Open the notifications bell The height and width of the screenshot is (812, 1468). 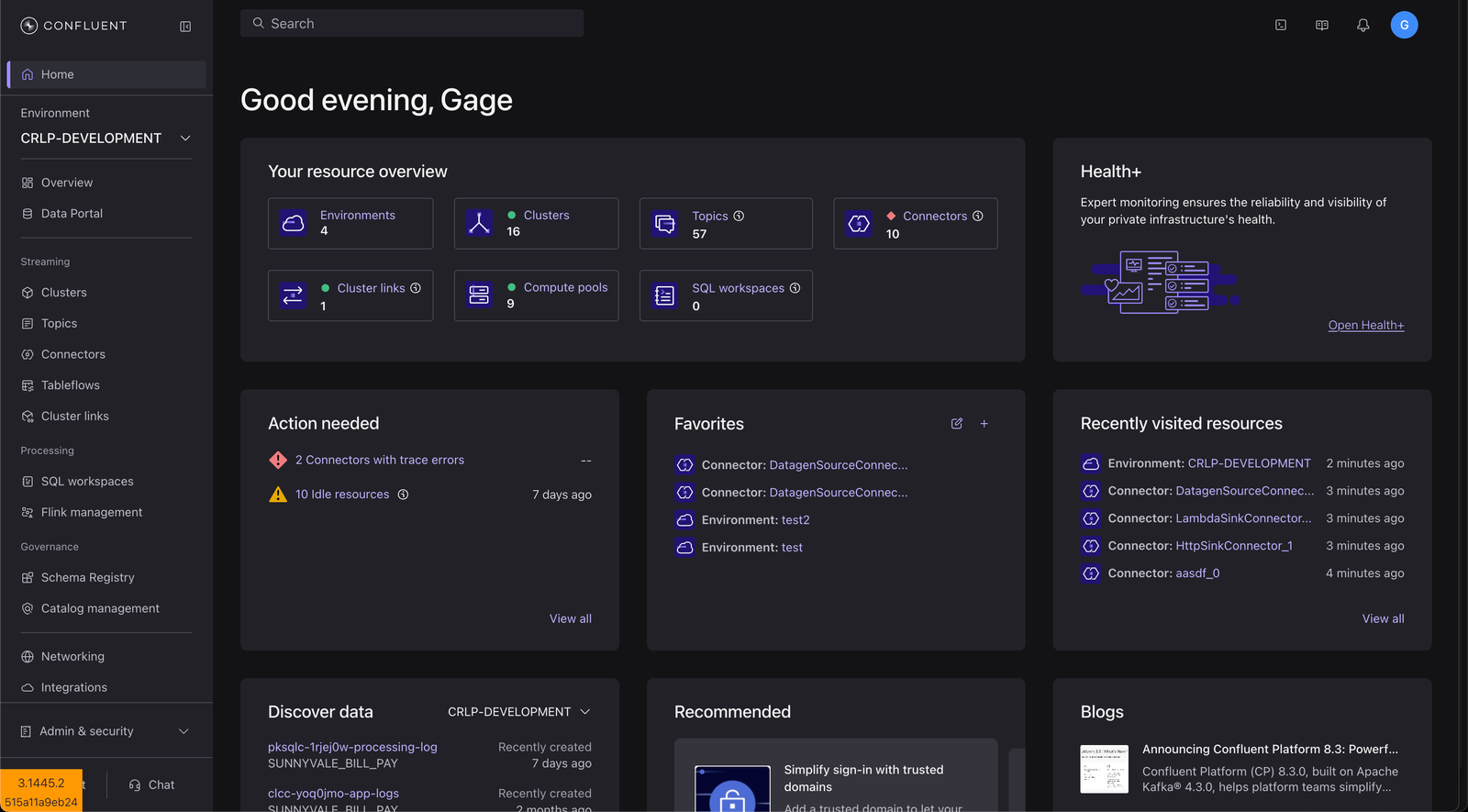pyautogui.click(x=1363, y=26)
